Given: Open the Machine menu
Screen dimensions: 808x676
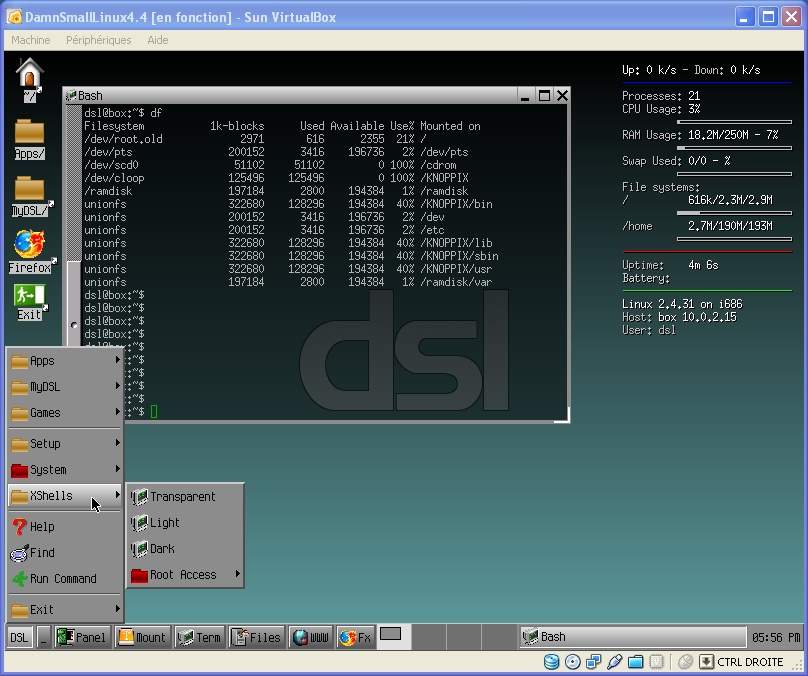Looking at the screenshot, I should click(x=30, y=40).
